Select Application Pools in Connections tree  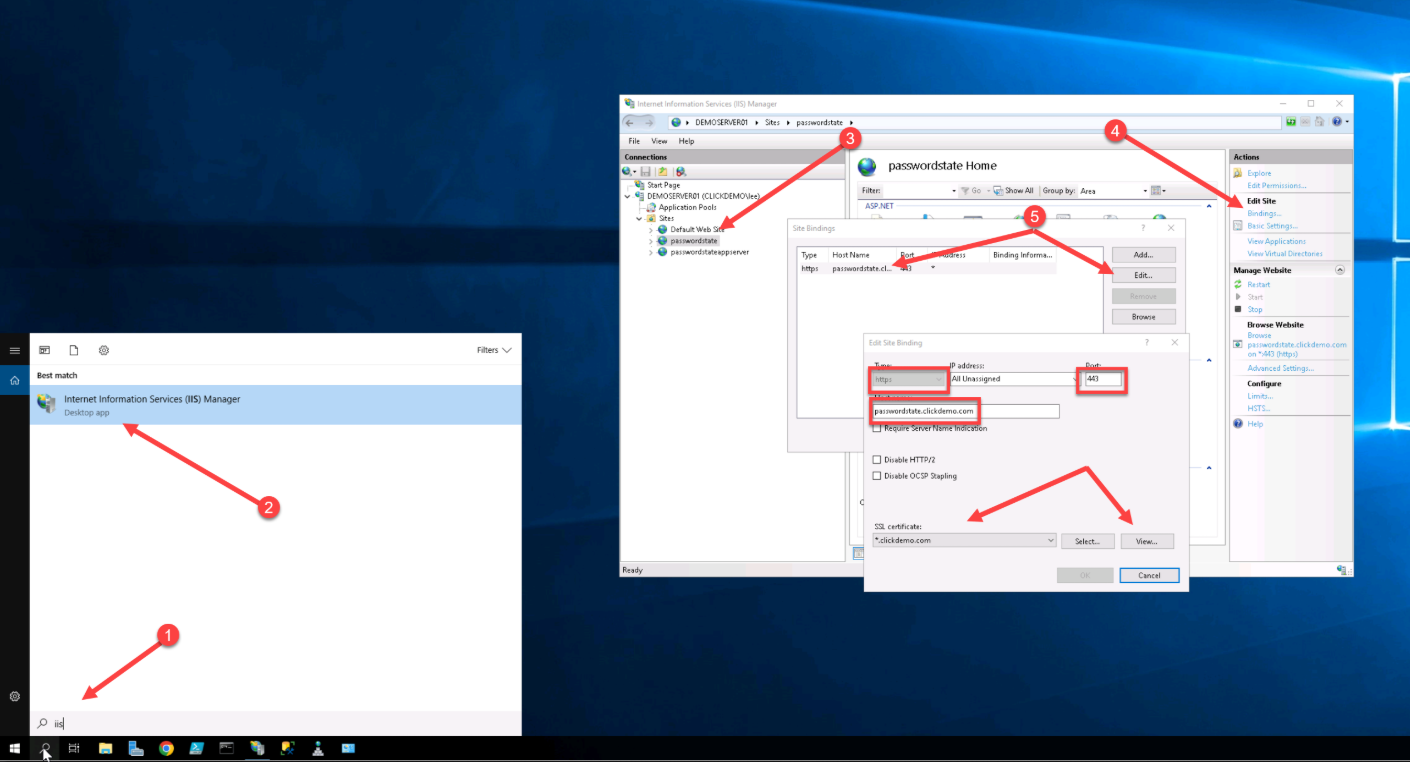coord(687,207)
